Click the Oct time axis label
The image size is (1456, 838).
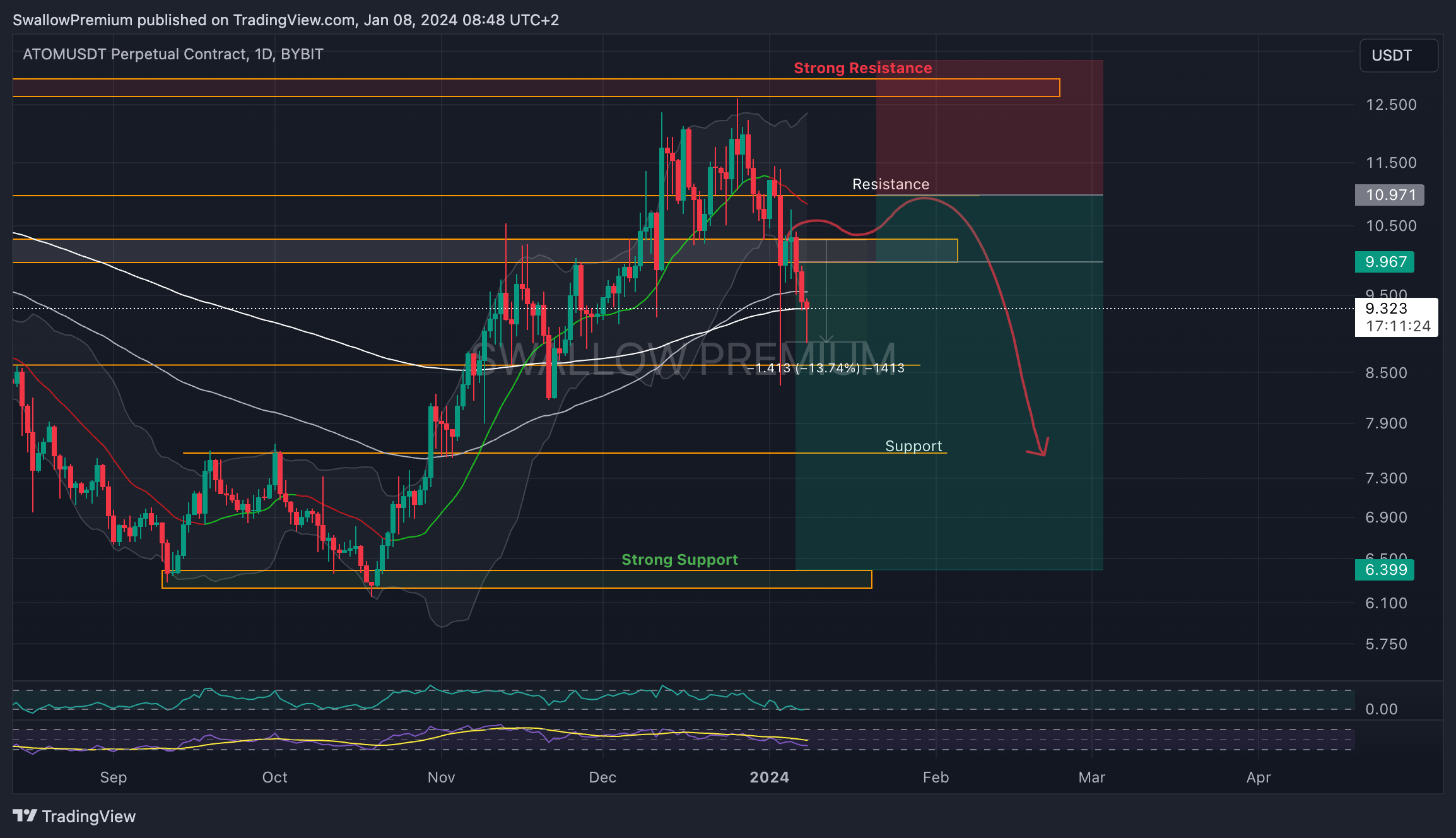coord(274,777)
